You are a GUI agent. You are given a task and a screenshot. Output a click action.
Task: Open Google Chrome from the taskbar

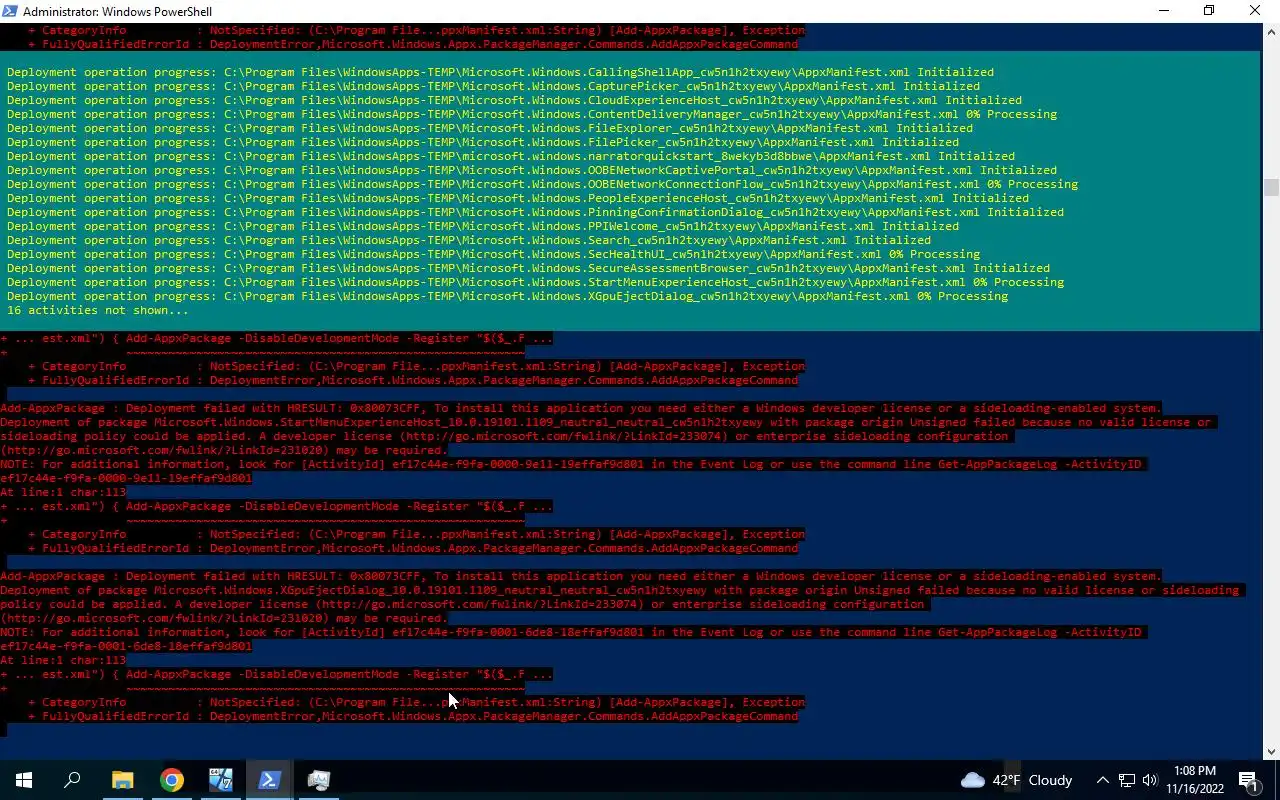172,780
